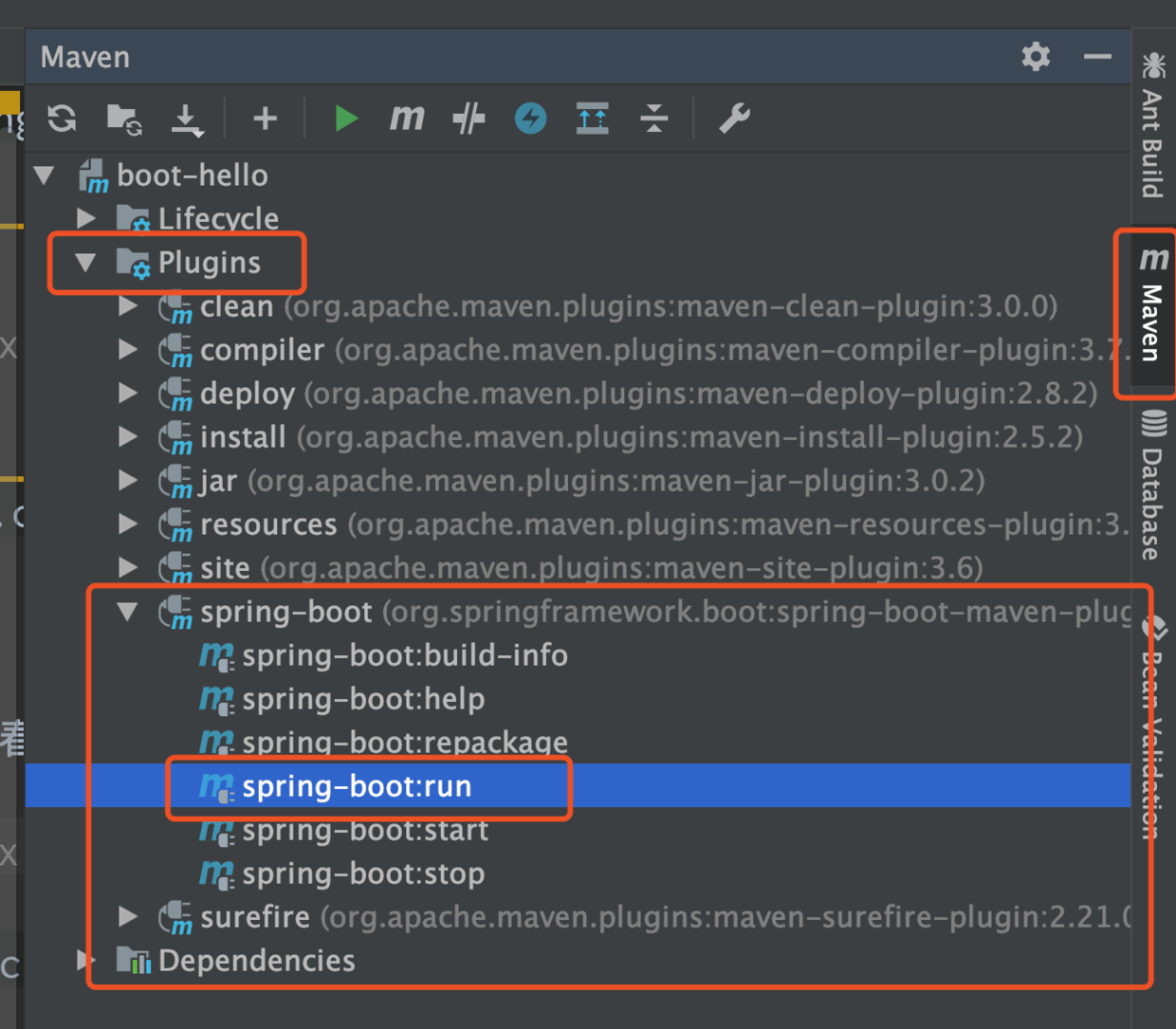This screenshot has width=1176, height=1029.
Task: Select spring-boot:build-info goal
Action: [405, 655]
